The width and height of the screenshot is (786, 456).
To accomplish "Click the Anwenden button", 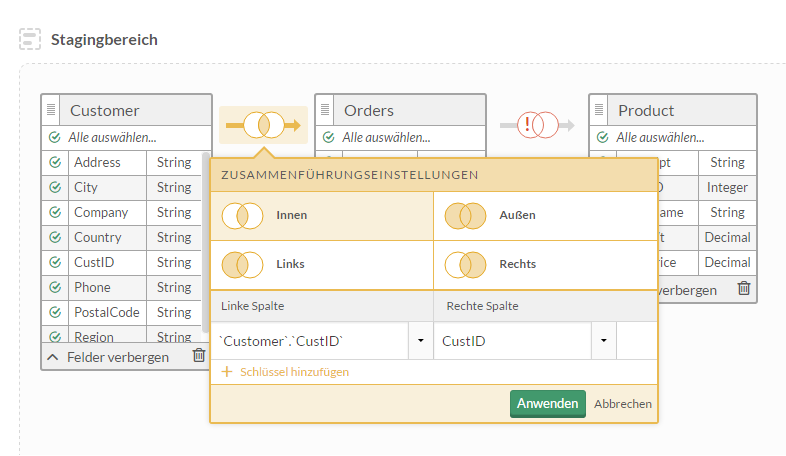I will [x=548, y=403].
